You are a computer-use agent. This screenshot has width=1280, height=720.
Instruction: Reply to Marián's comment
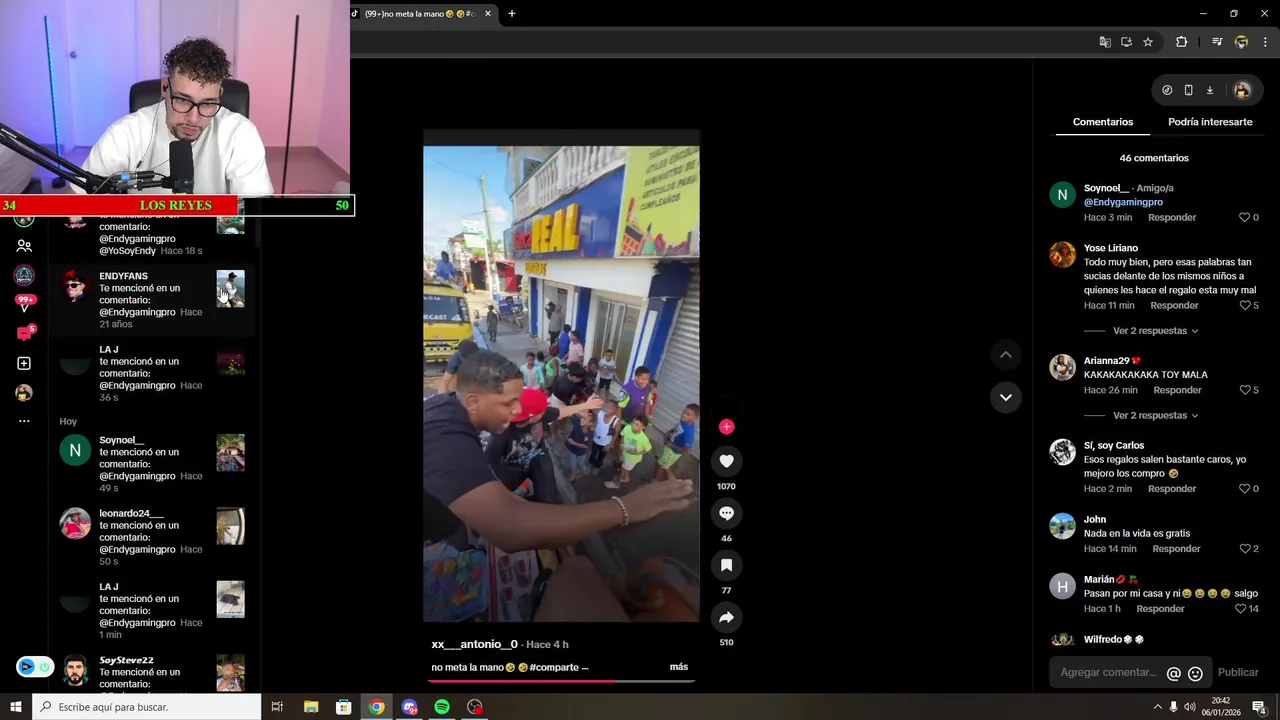click(x=1160, y=608)
